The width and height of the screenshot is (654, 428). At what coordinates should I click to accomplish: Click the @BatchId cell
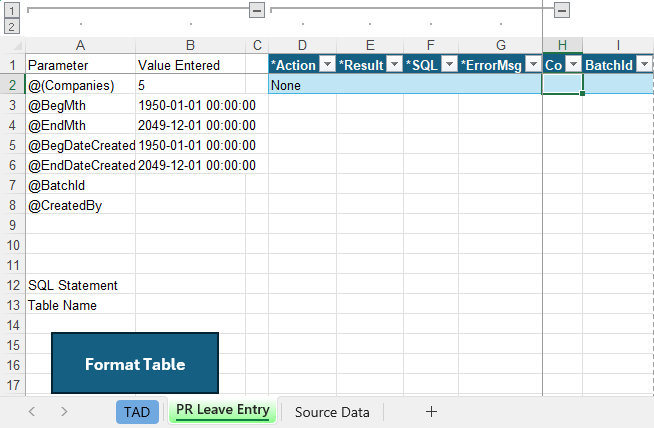pyautogui.click(x=80, y=185)
